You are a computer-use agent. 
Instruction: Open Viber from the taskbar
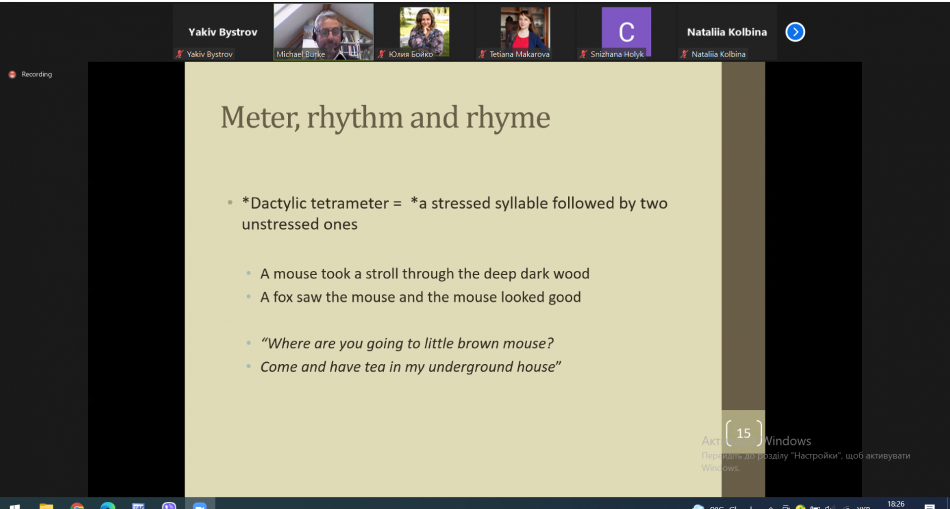(x=168, y=505)
